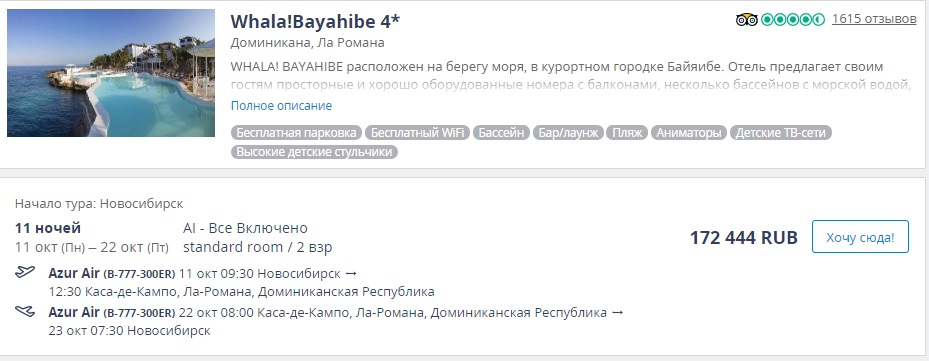929x361 pixels.
Task: Click the return flight airplane icon
Action: (x=25, y=311)
